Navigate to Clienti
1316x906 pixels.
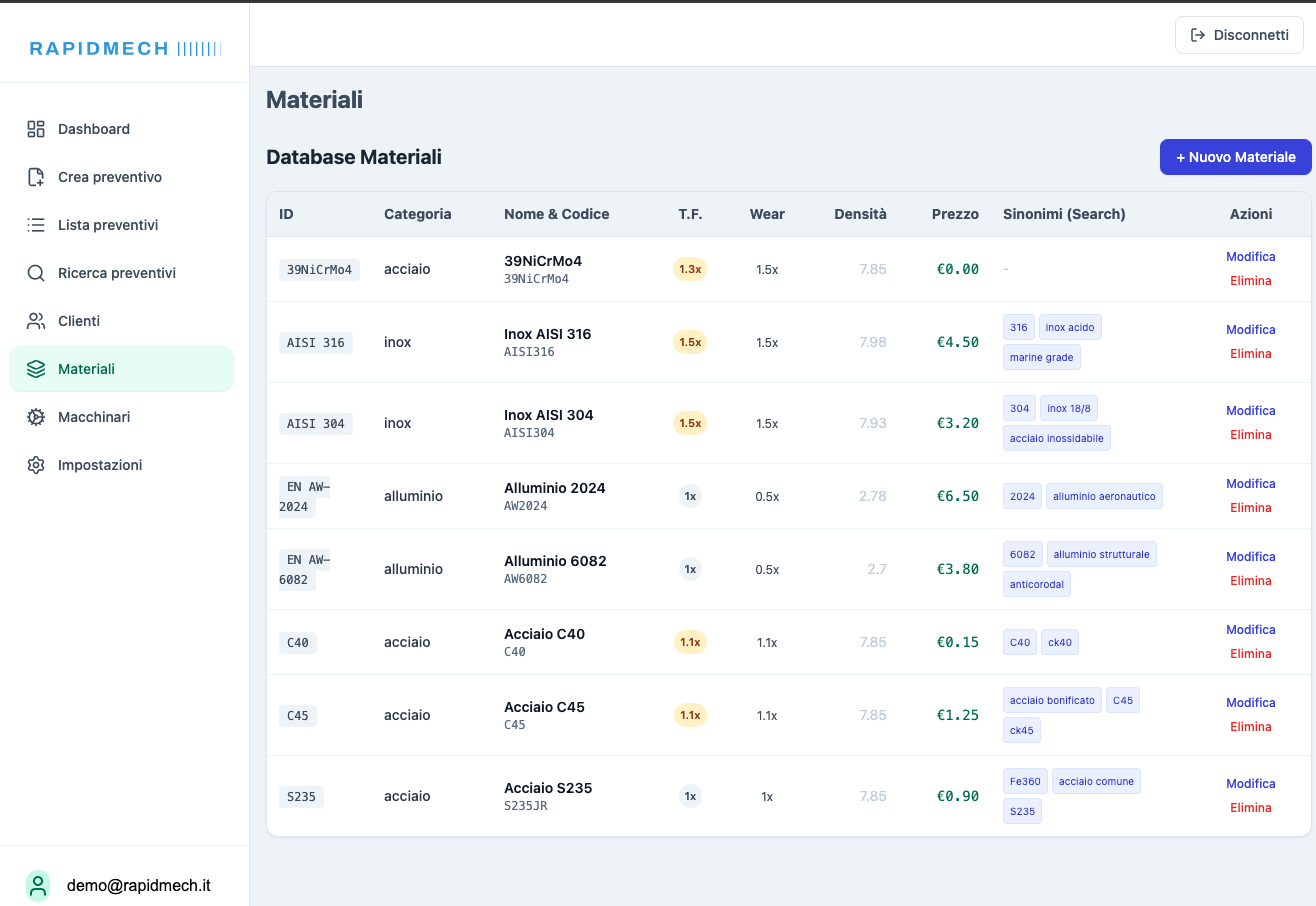click(x=121, y=321)
